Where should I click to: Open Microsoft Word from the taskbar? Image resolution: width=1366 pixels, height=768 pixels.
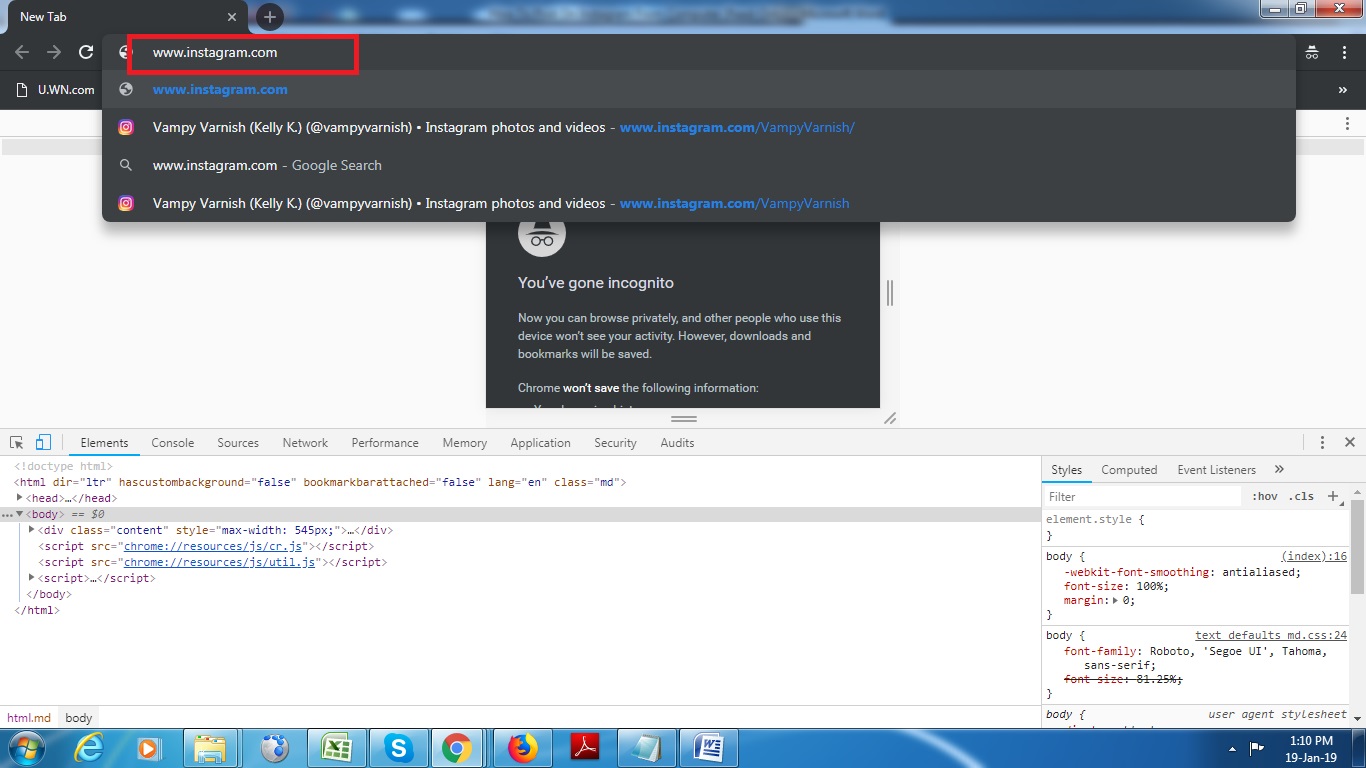pos(708,748)
